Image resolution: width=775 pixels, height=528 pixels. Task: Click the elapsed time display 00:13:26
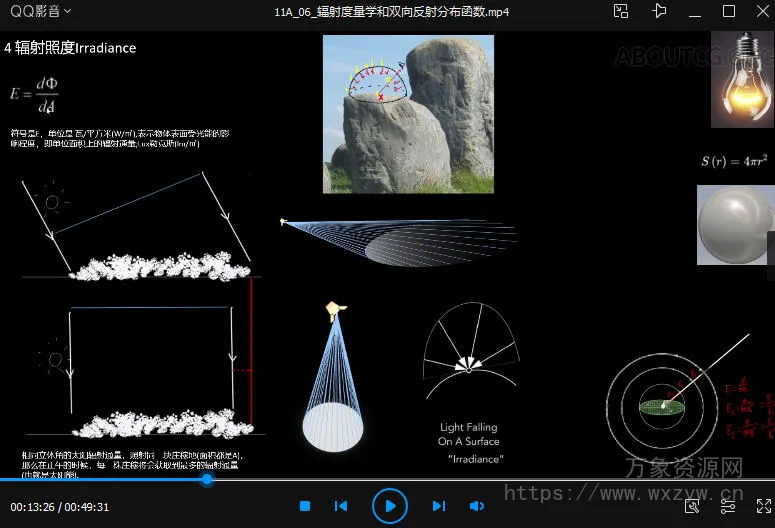pos(33,507)
